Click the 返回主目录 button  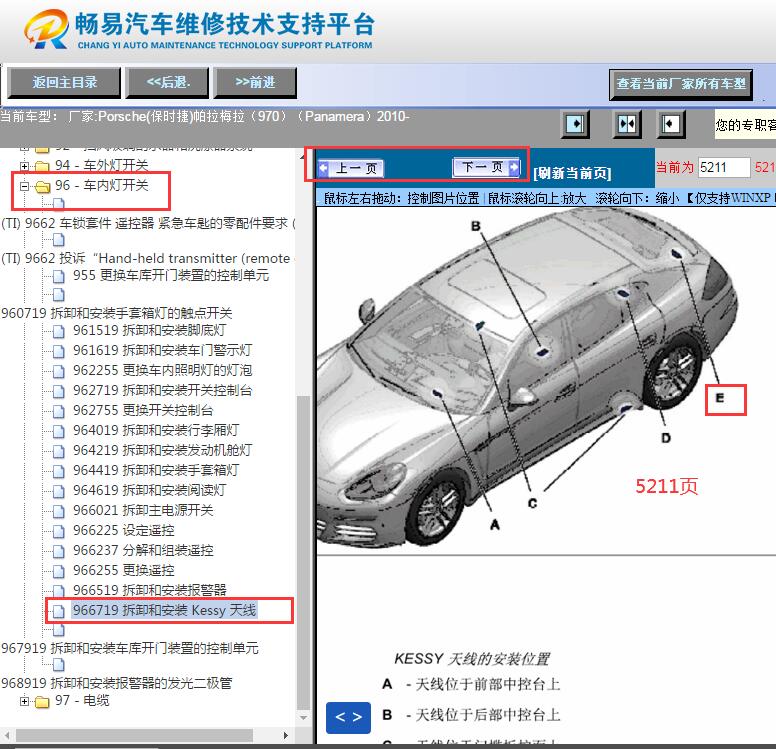[64, 83]
